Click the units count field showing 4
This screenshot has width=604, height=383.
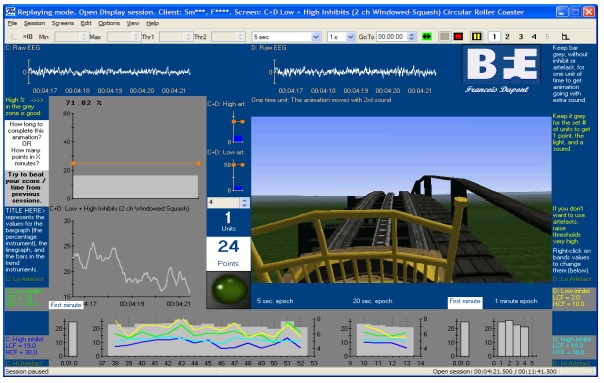pyautogui.click(x=223, y=202)
